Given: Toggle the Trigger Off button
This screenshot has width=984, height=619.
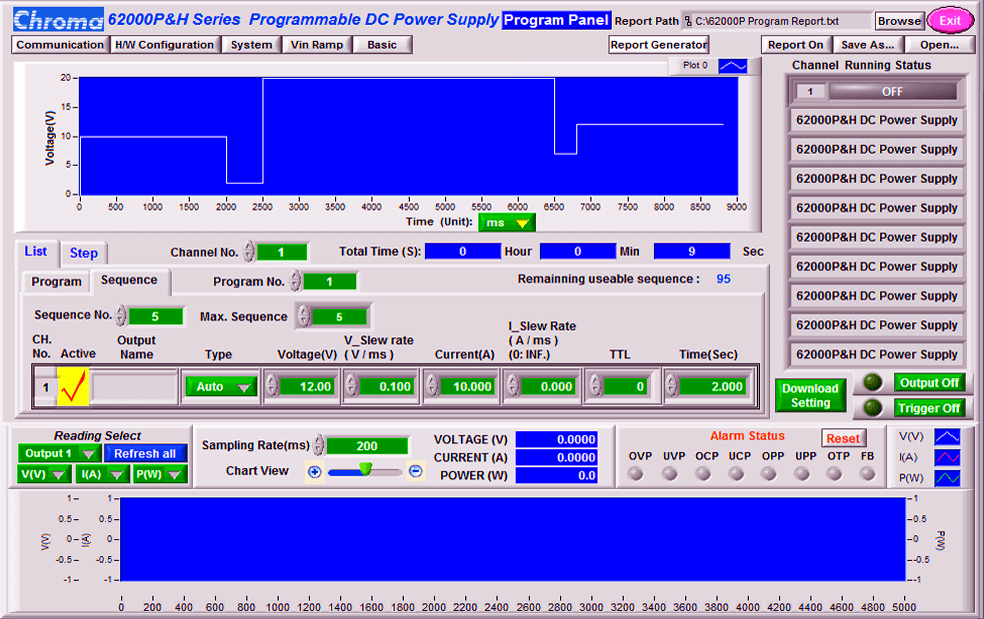Looking at the screenshot, I should (x=929, y=408).
